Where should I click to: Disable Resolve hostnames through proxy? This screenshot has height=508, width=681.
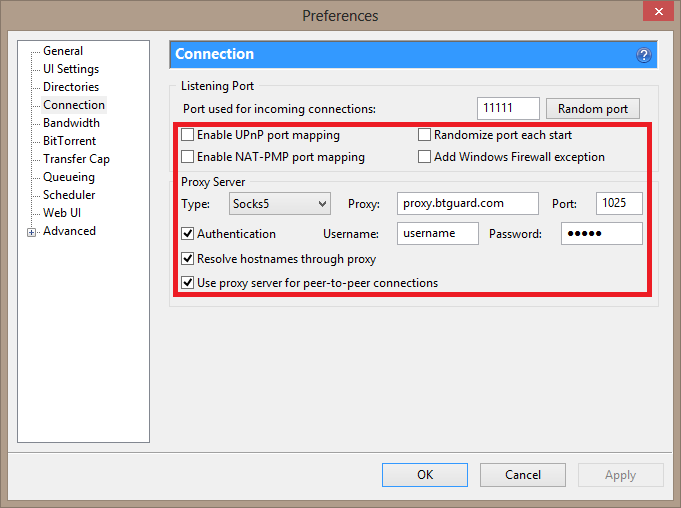point(188,259)
